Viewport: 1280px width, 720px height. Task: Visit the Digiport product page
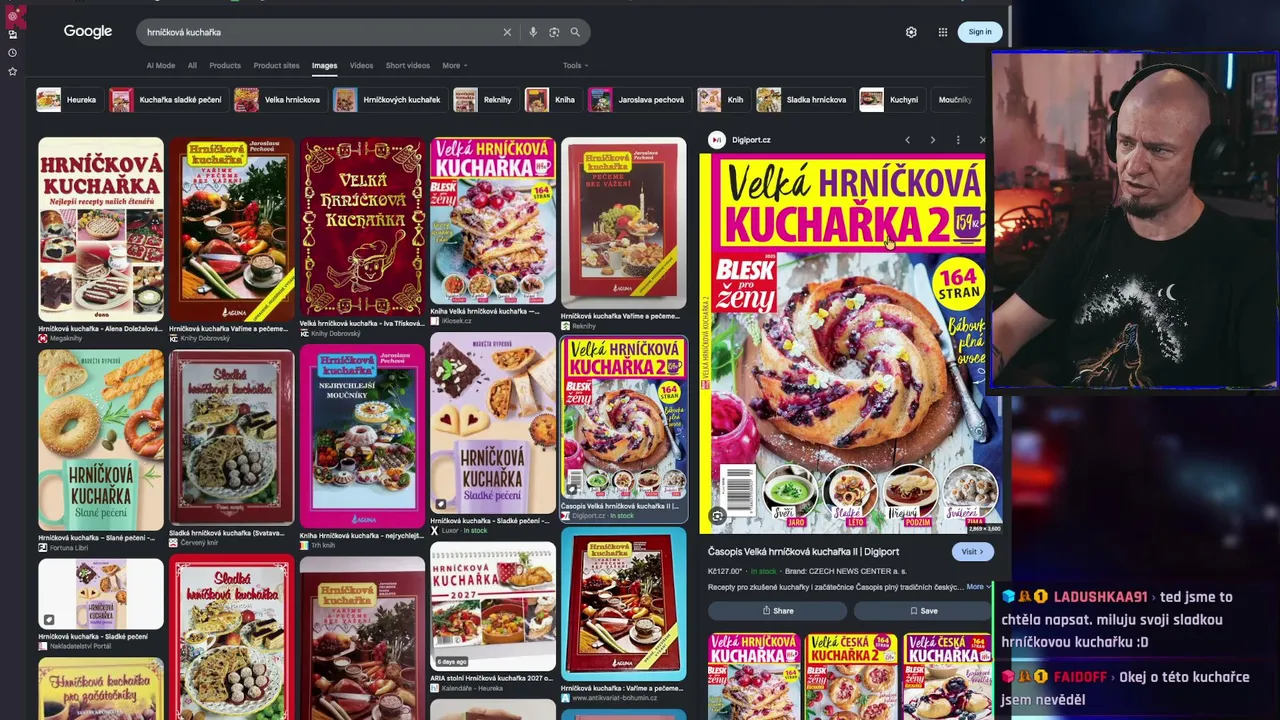pyautogui.click(x=973, y=552)
